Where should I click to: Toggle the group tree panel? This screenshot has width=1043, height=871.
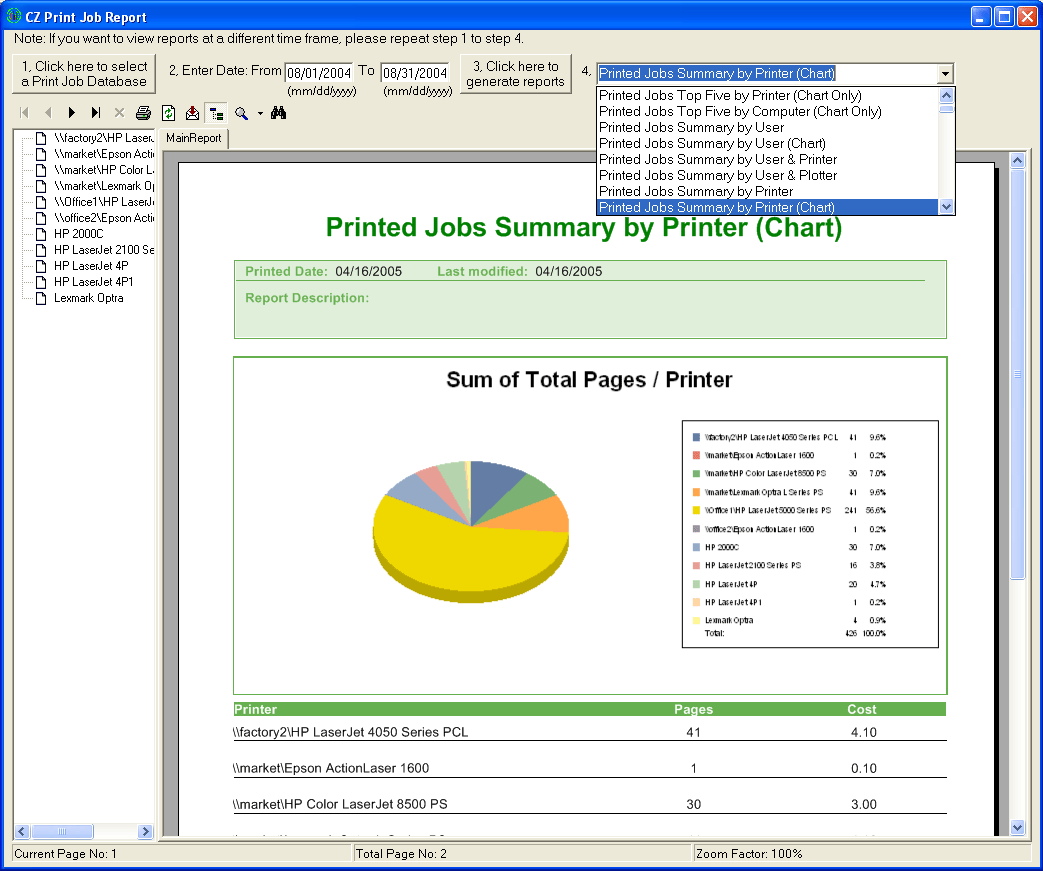215,113
